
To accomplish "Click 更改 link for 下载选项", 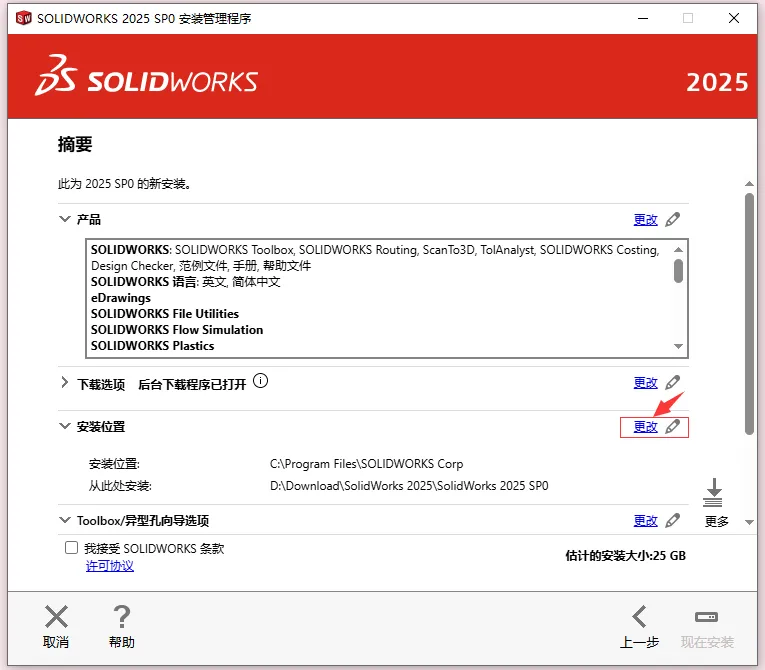I will (x=645, y=383).
